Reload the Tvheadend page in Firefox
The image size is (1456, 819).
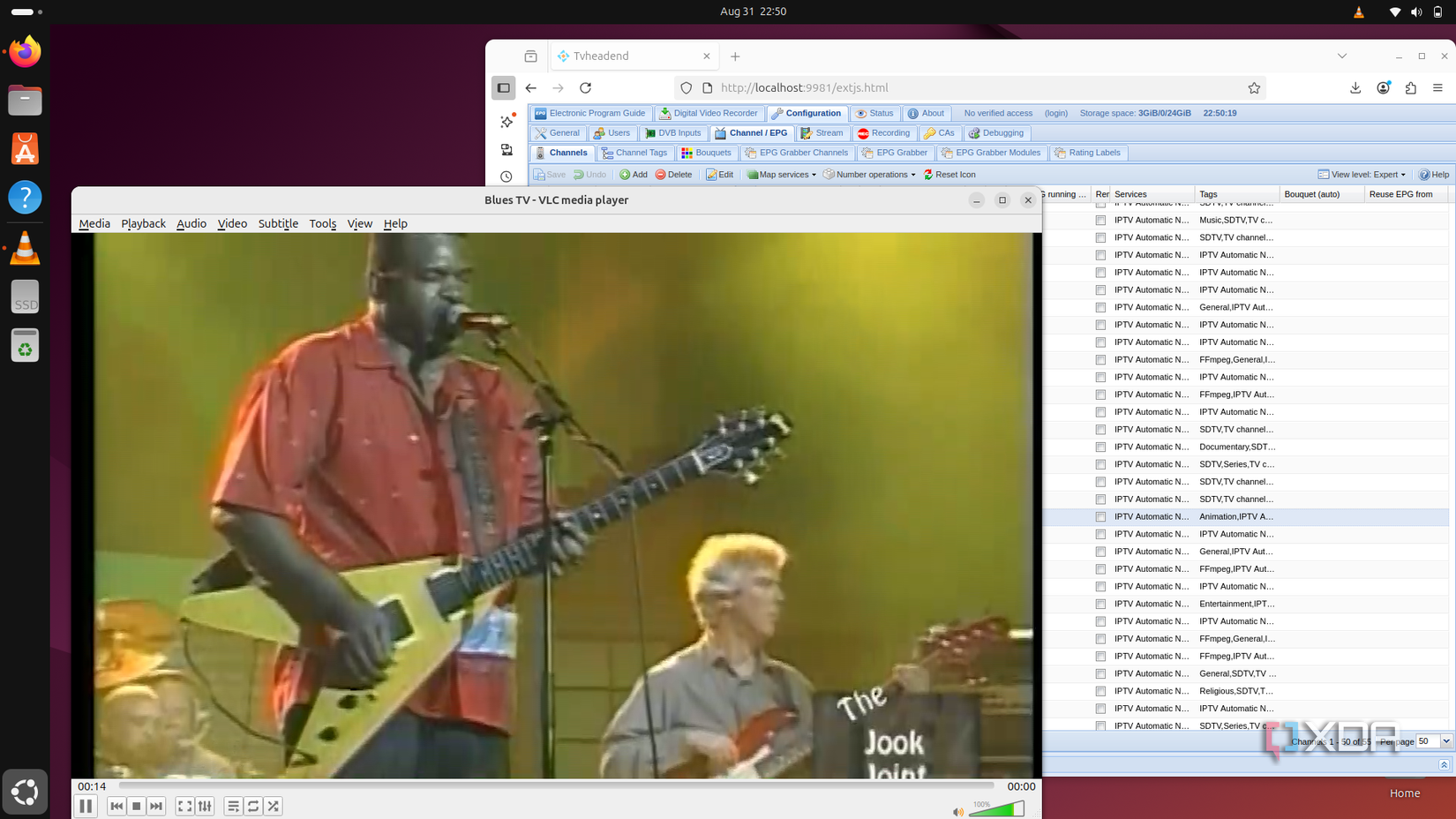coord(586,88)
